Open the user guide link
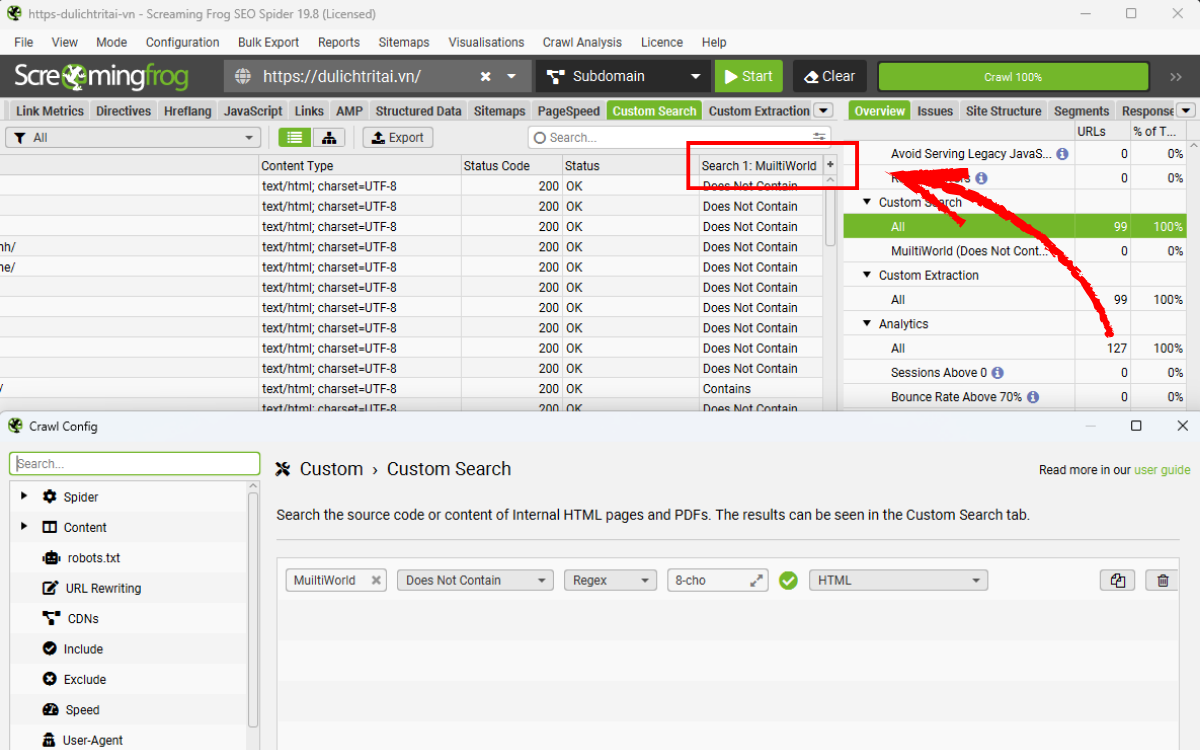This screenshot has width=1200, height=750. click(x=1162, y=470)
